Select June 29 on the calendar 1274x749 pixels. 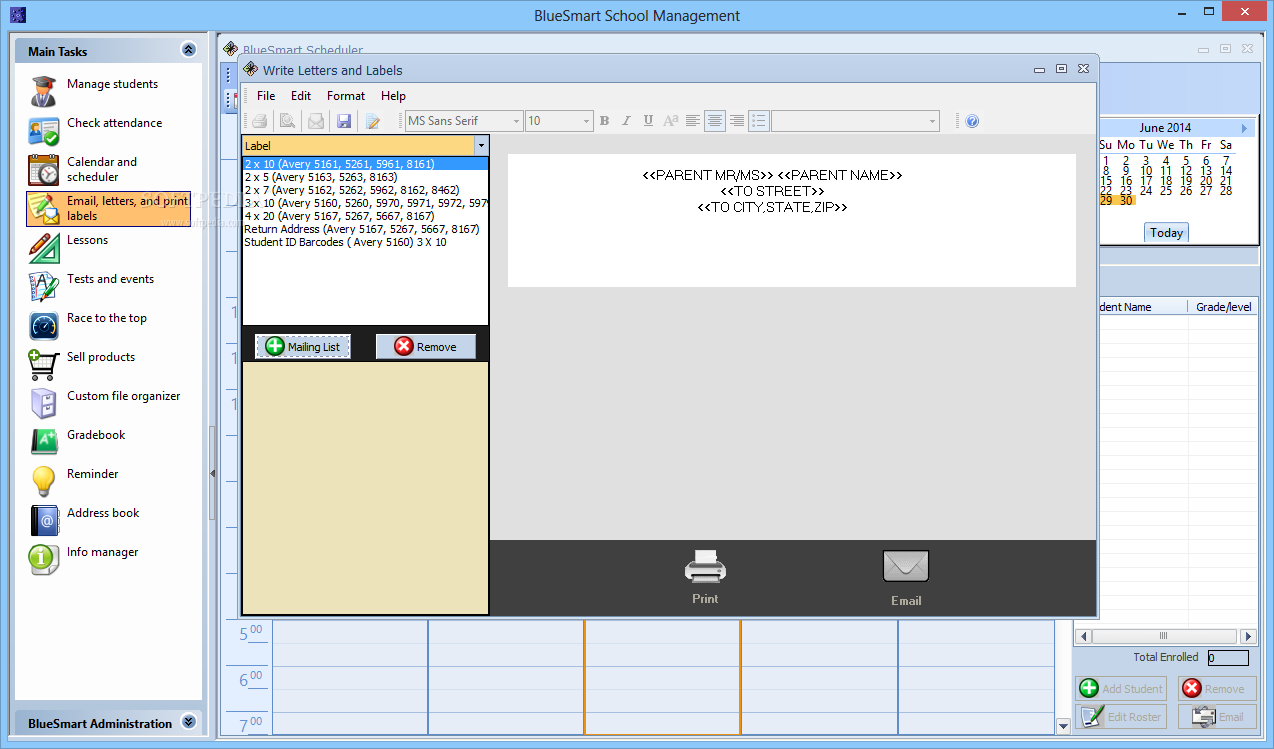pos(1106,200)
